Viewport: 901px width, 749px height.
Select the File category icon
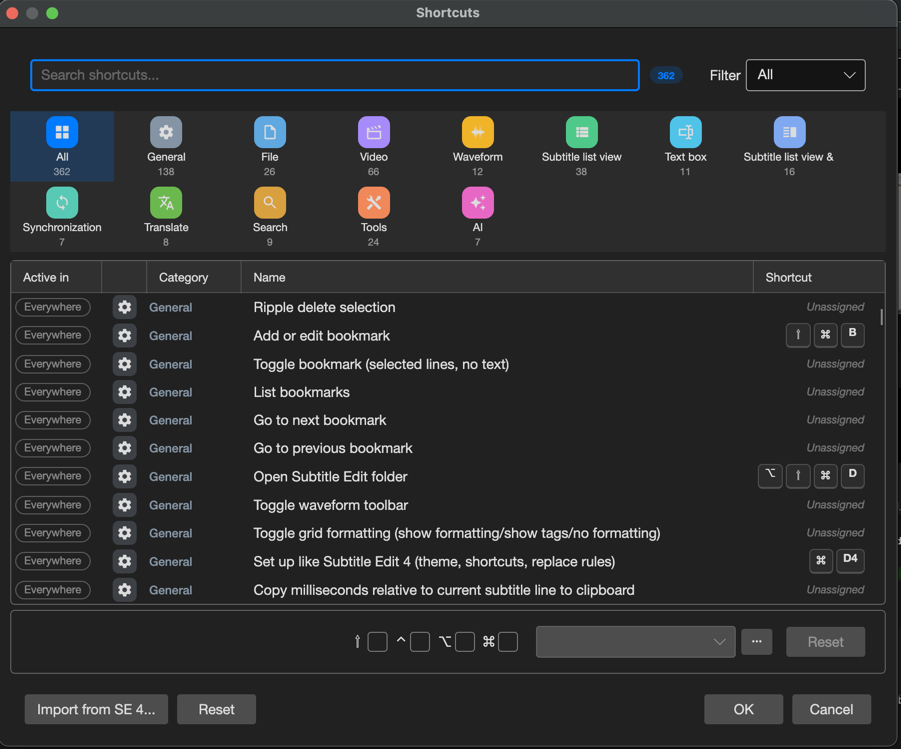270,132
